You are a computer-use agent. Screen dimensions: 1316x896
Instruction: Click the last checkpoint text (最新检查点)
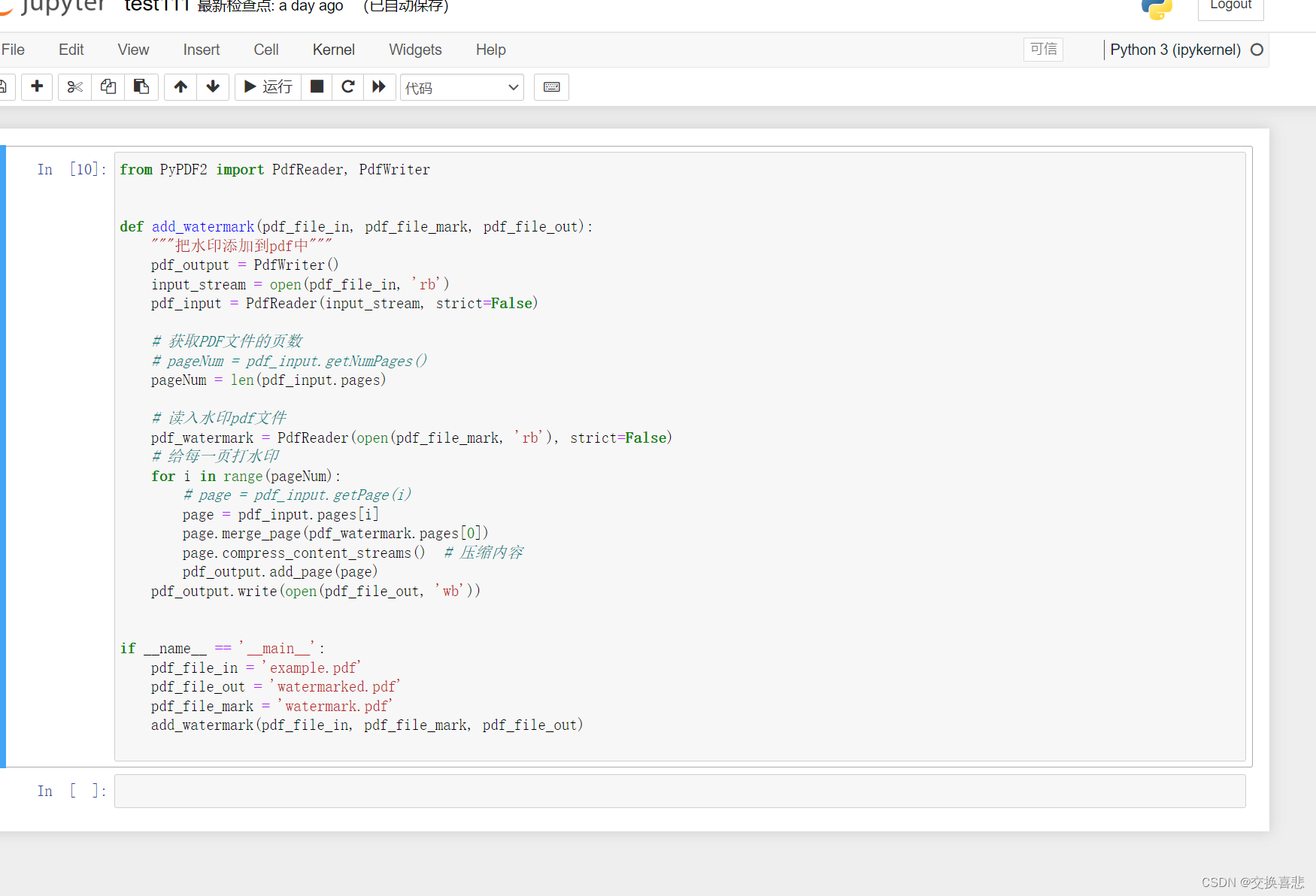[x=270, y=6]
